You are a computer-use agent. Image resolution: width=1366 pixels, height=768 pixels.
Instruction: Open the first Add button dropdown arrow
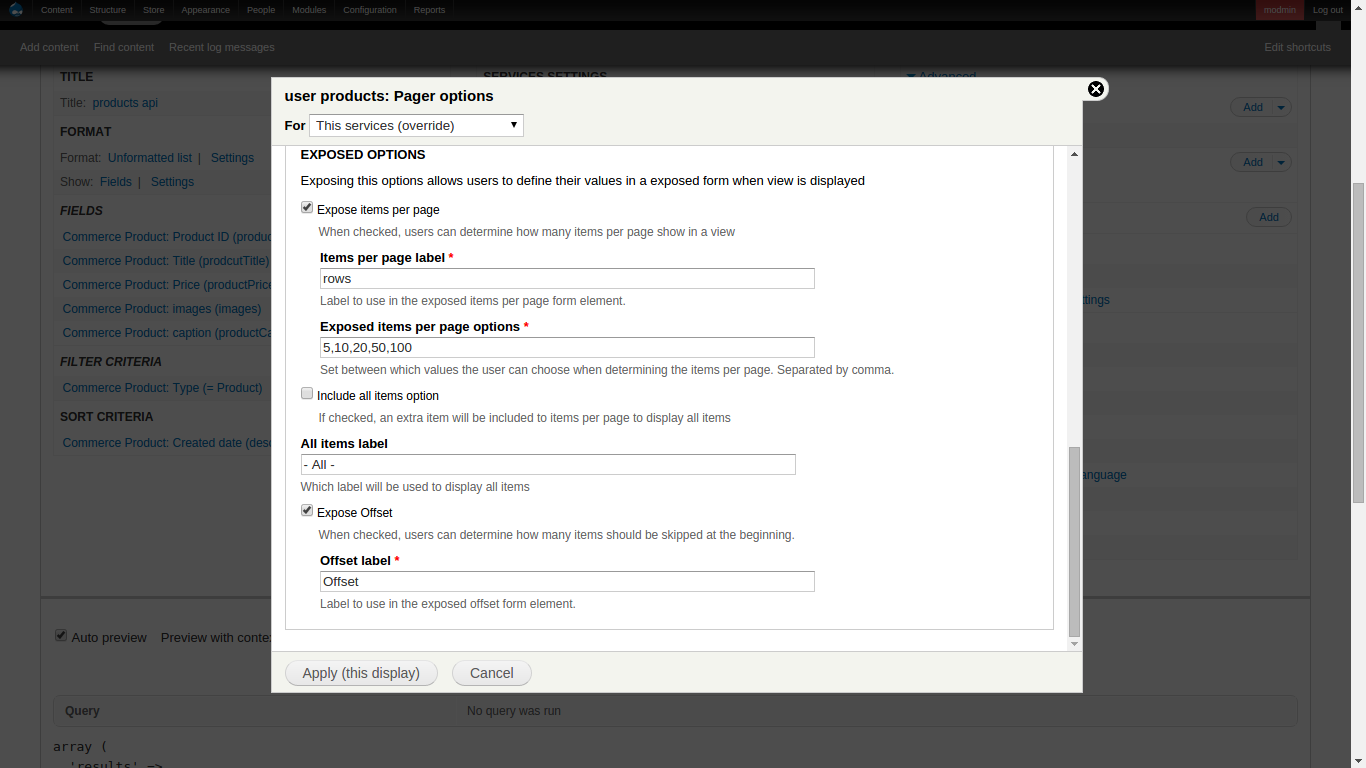pyautogui.click(x=1282, y=107)
